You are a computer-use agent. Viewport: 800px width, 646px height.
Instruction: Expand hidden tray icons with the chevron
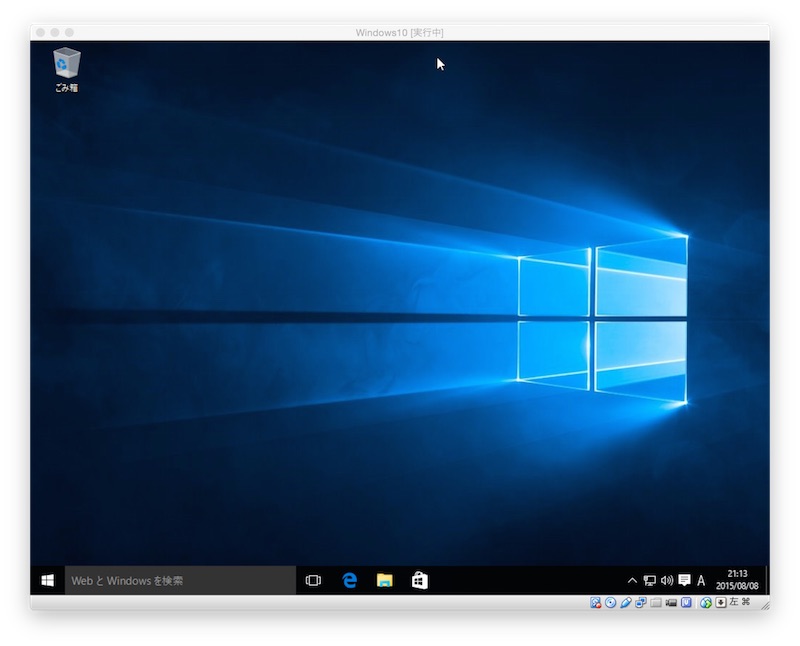point(633,578)
